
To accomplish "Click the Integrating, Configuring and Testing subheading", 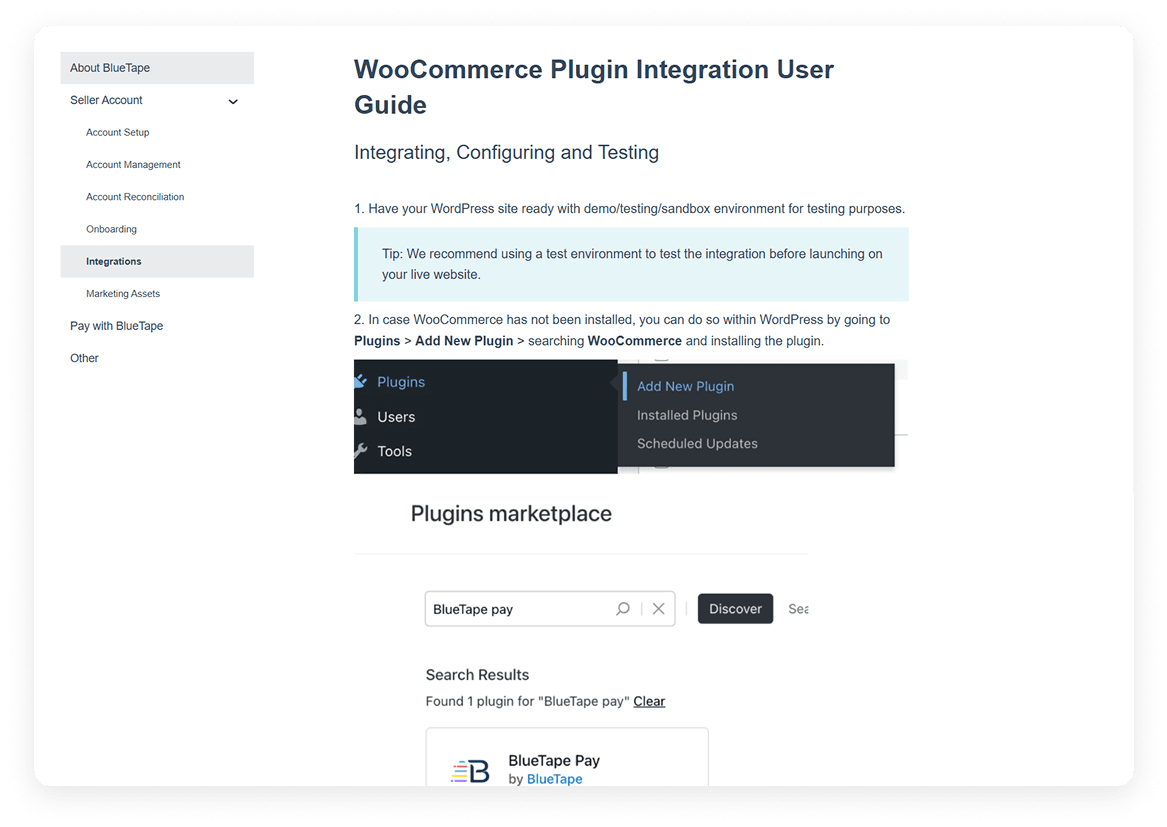I will pyautogui.click(x=506, y=153).
